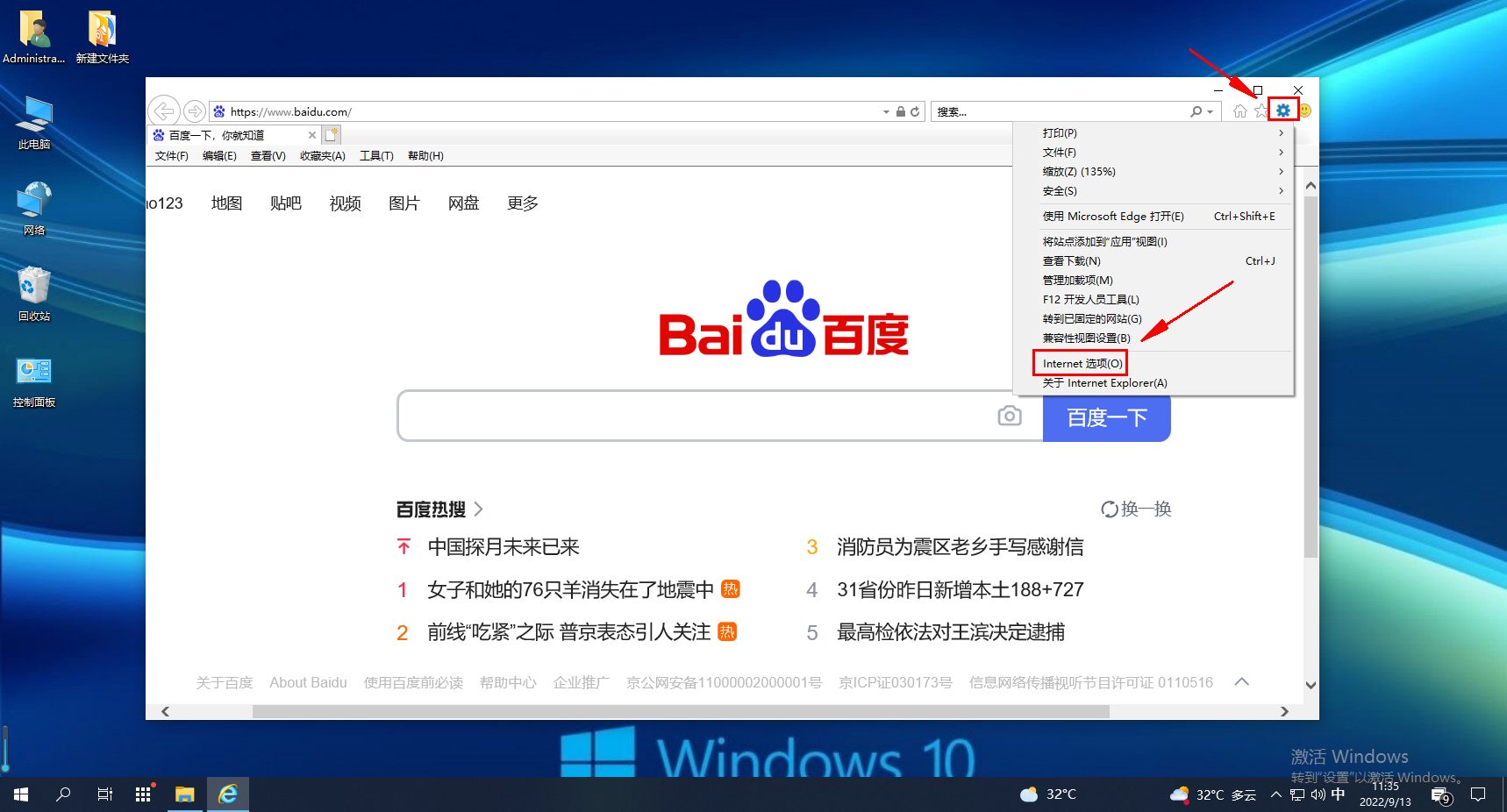Click the volume speaker tray icon
Image resolution: width=1507 pixels, height=812 pixels.
(1318, 794)
